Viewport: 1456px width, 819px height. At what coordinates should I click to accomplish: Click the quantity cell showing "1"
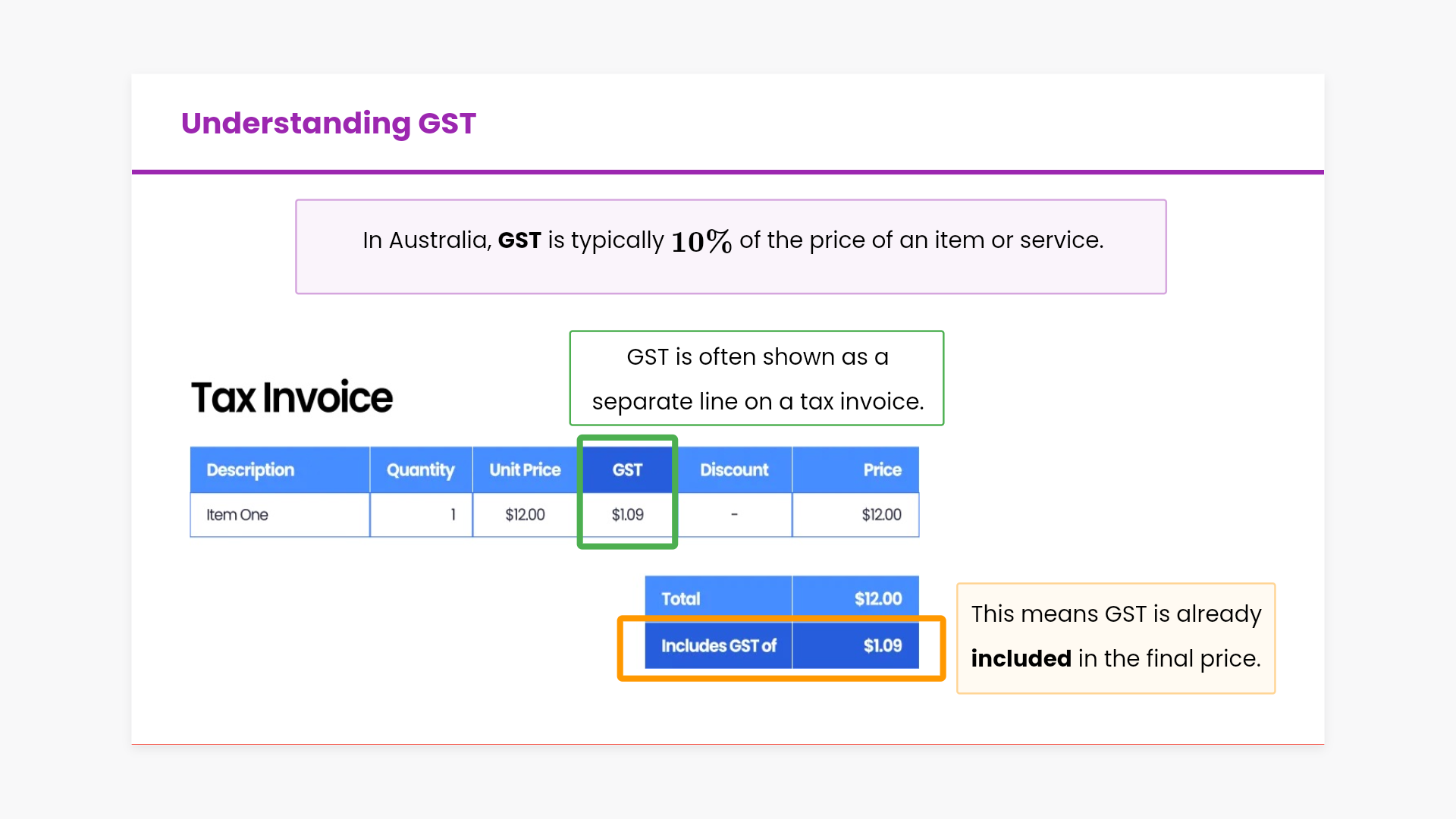453,515
